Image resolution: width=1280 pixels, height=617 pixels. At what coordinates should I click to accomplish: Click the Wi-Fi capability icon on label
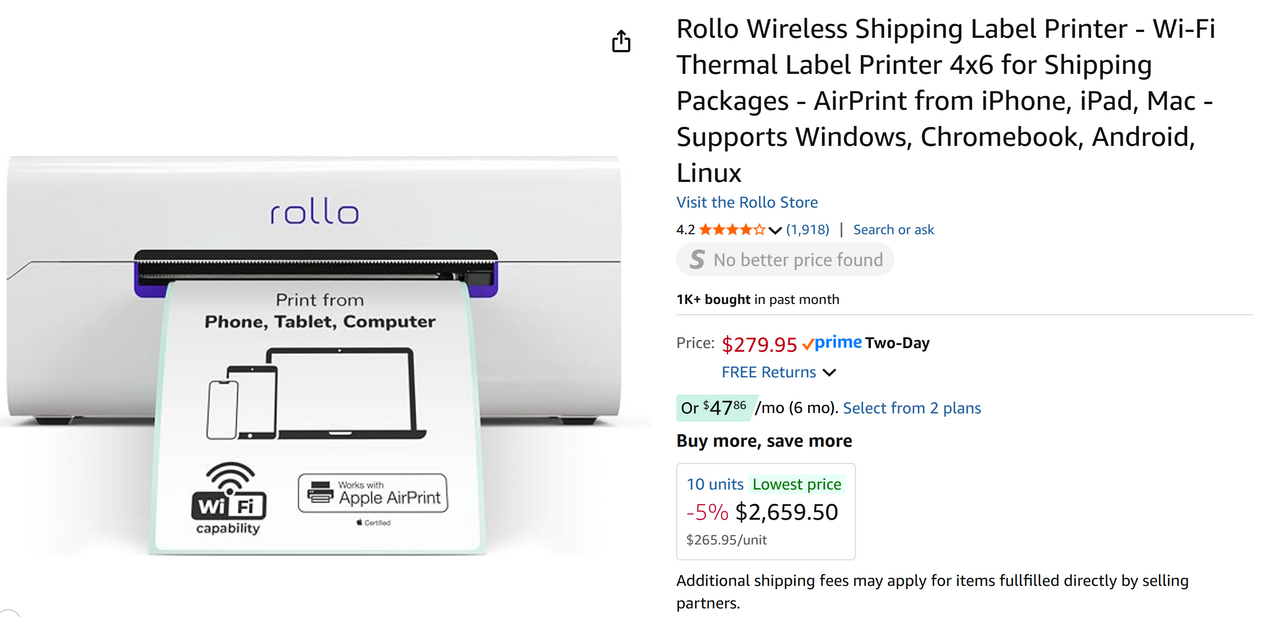click(229, 498)
